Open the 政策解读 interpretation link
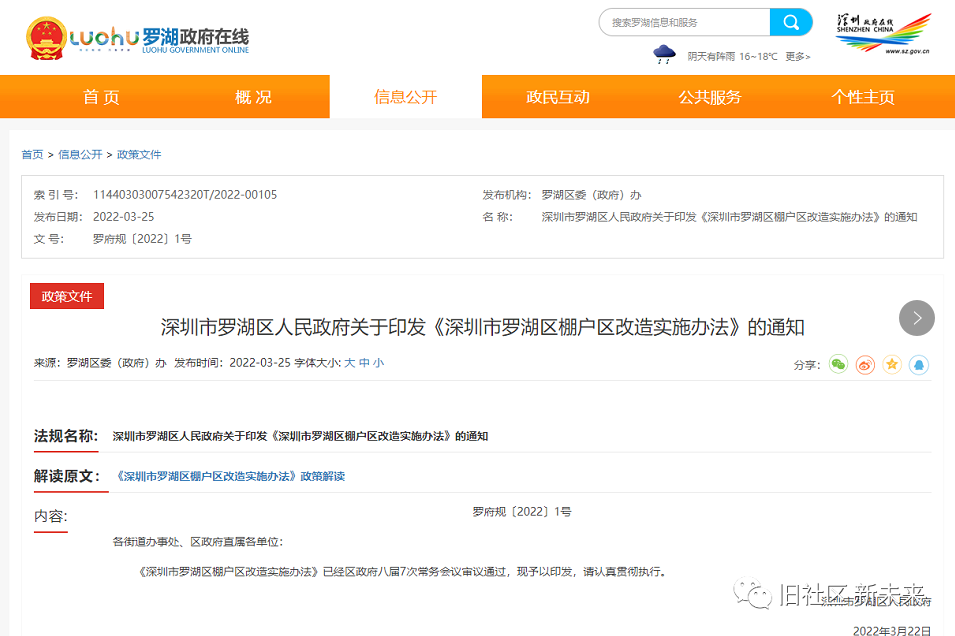The height and width of the screenshot is (636, 955). 230,476
